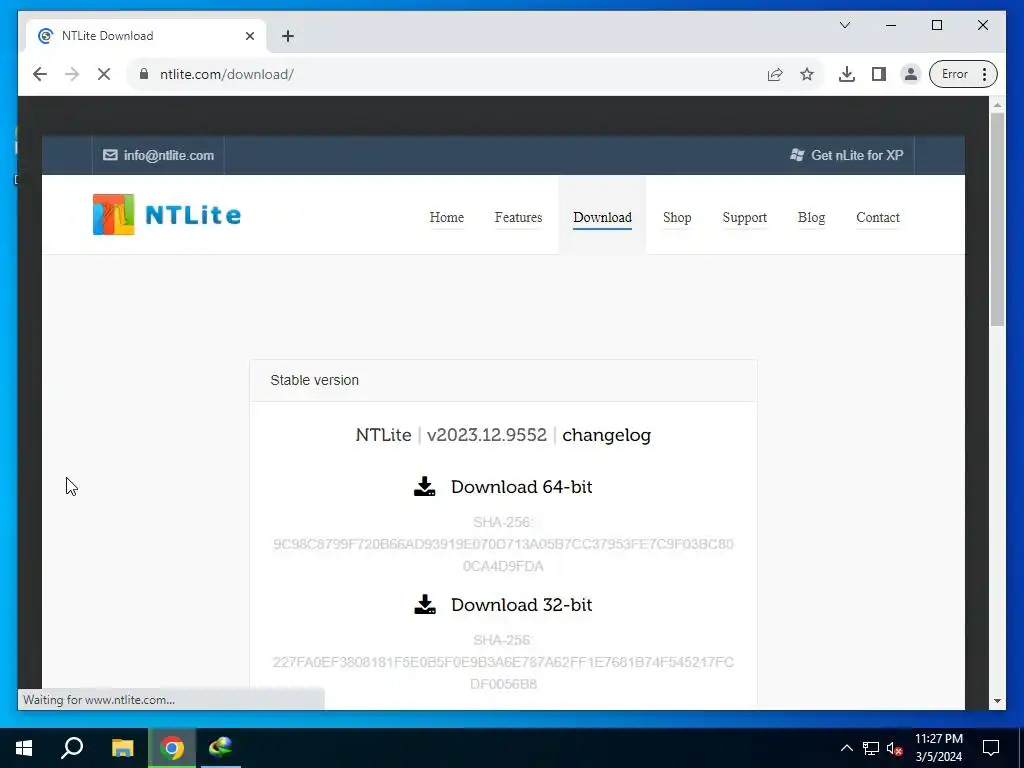Expand the tab search chevron
1024x768 pixels.
click(x=845, y=25)
